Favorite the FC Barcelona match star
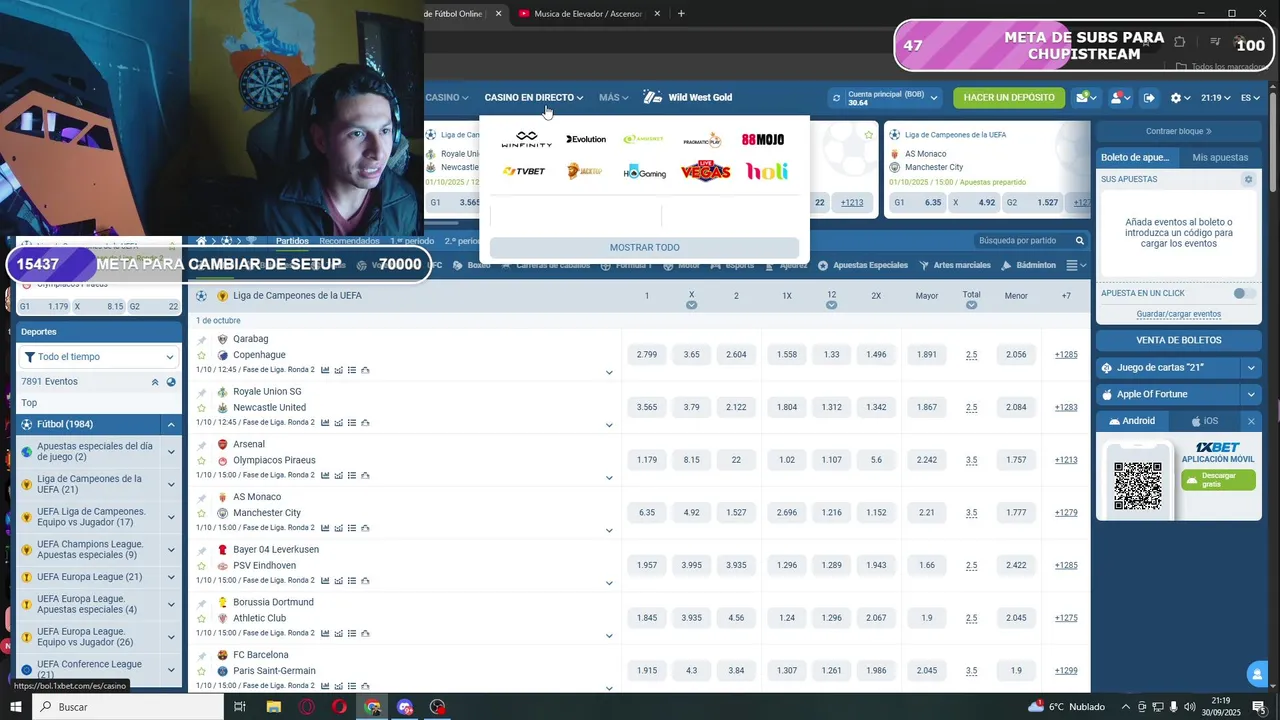Viewport: 1280px width, 720px height. [x=202, y=672]
